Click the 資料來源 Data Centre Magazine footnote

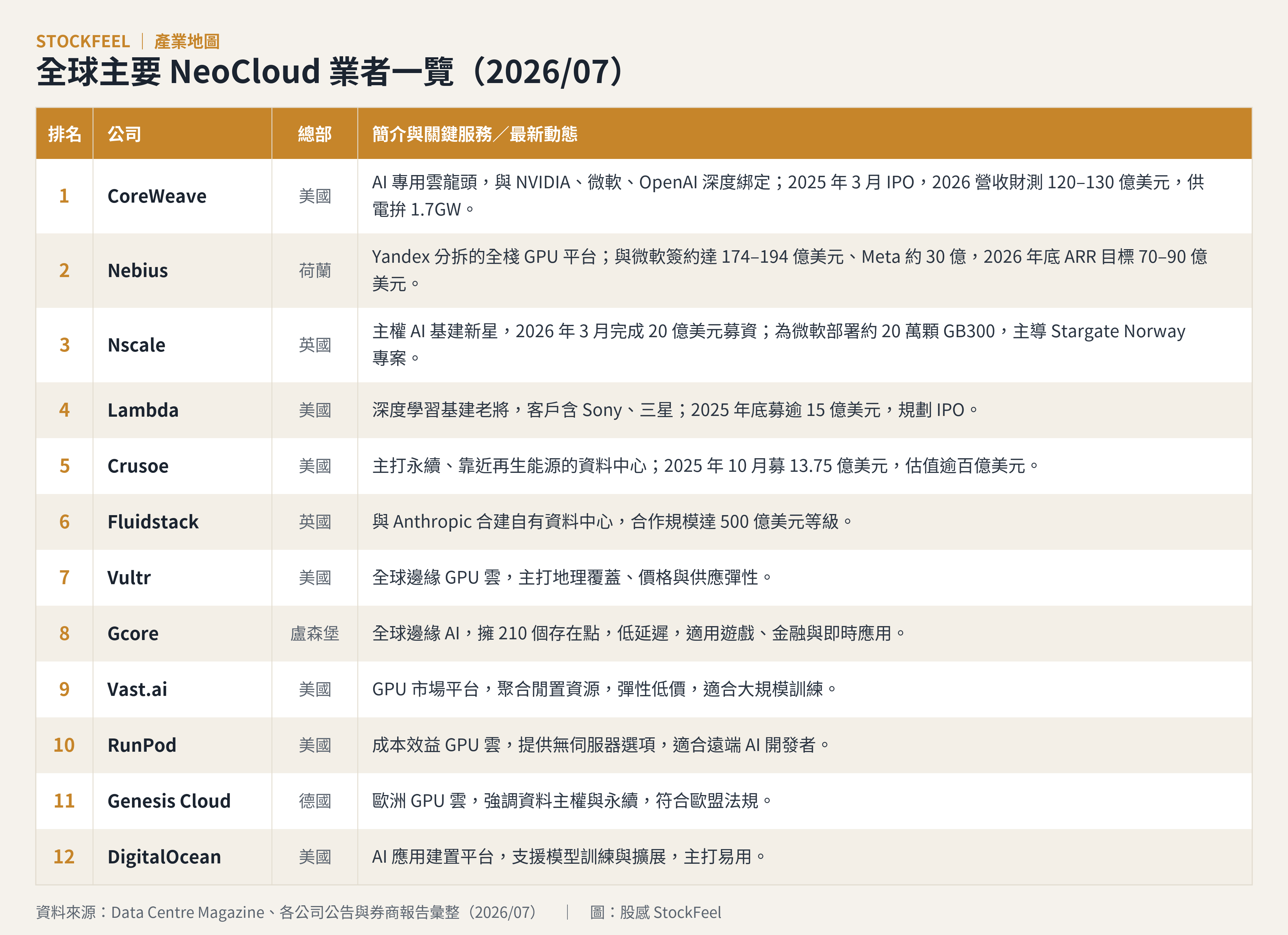pos(286,912)
